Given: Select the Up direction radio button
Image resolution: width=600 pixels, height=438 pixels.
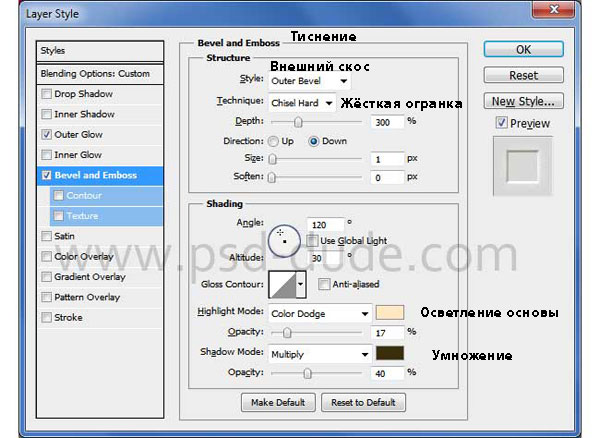Looking at the screenshot, I should pyautogui.click(x=273, y=141).
